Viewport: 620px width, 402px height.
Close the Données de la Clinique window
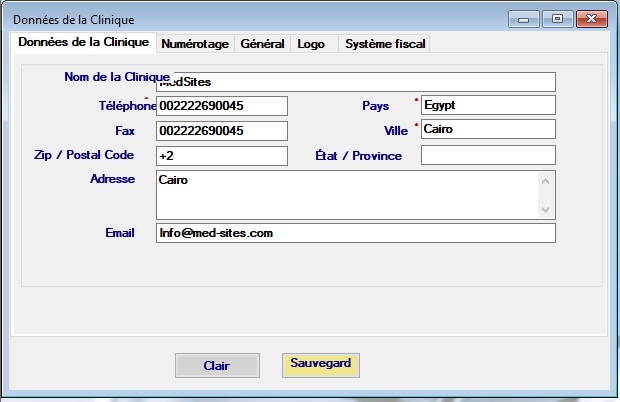[592, 18]
